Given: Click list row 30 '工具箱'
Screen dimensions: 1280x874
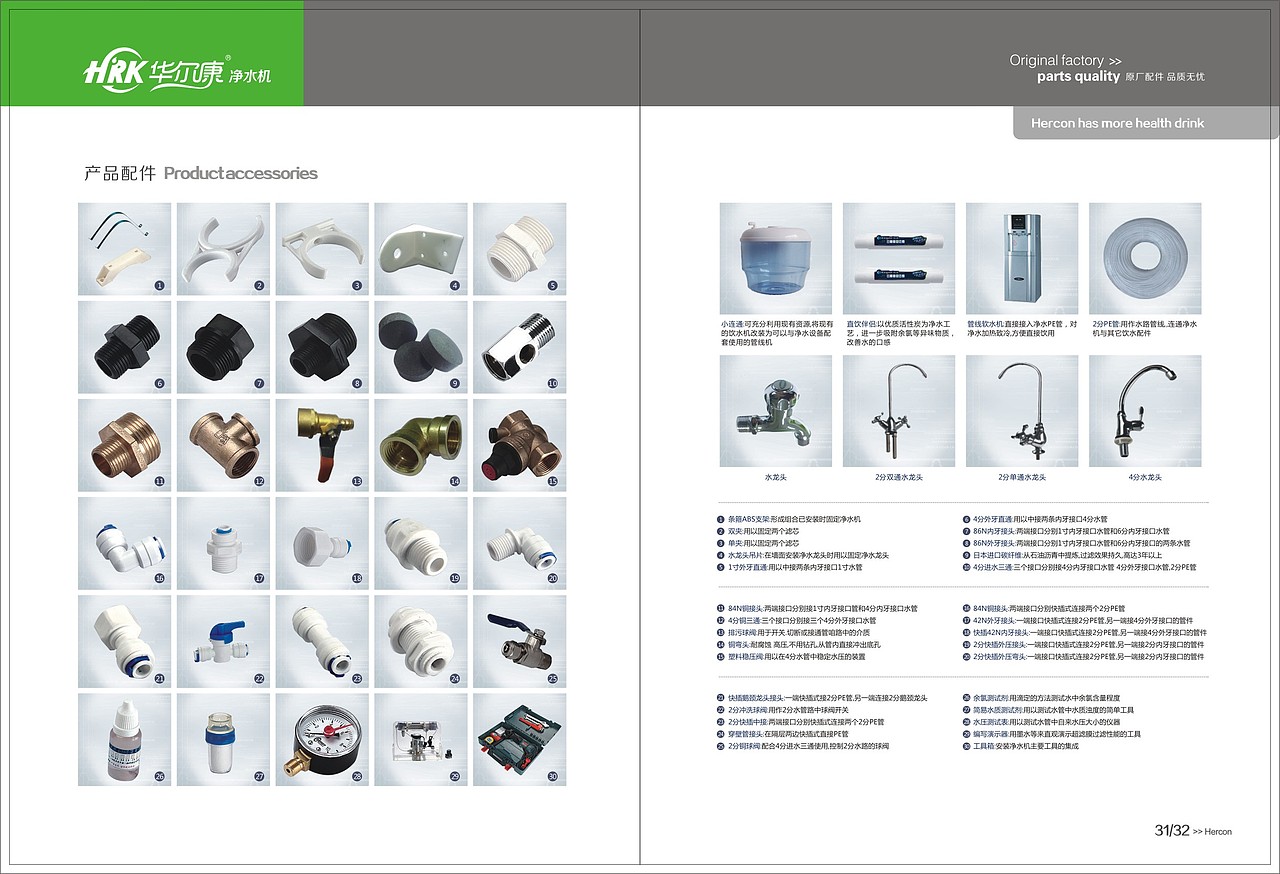Looking at the screenshot, I should click(1021, 746).
